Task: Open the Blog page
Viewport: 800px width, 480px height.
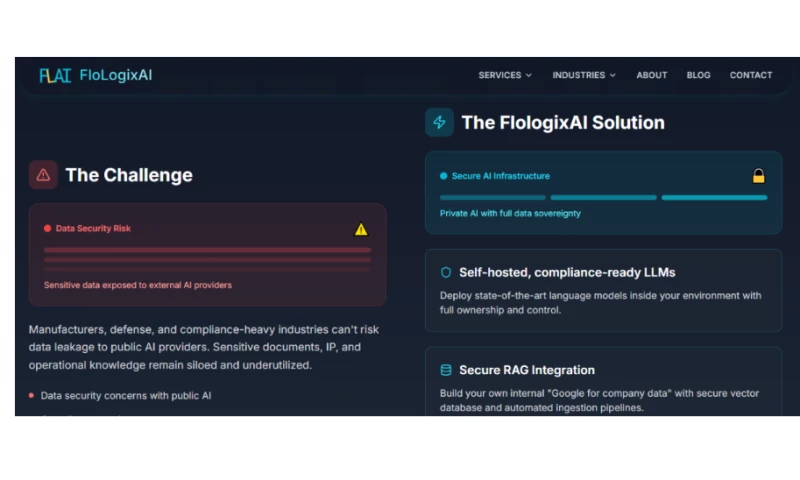Action: pos(699,75)
